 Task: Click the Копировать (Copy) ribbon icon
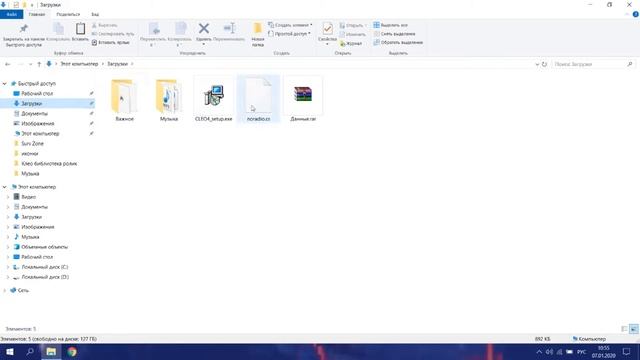click(x=58, y=29)
